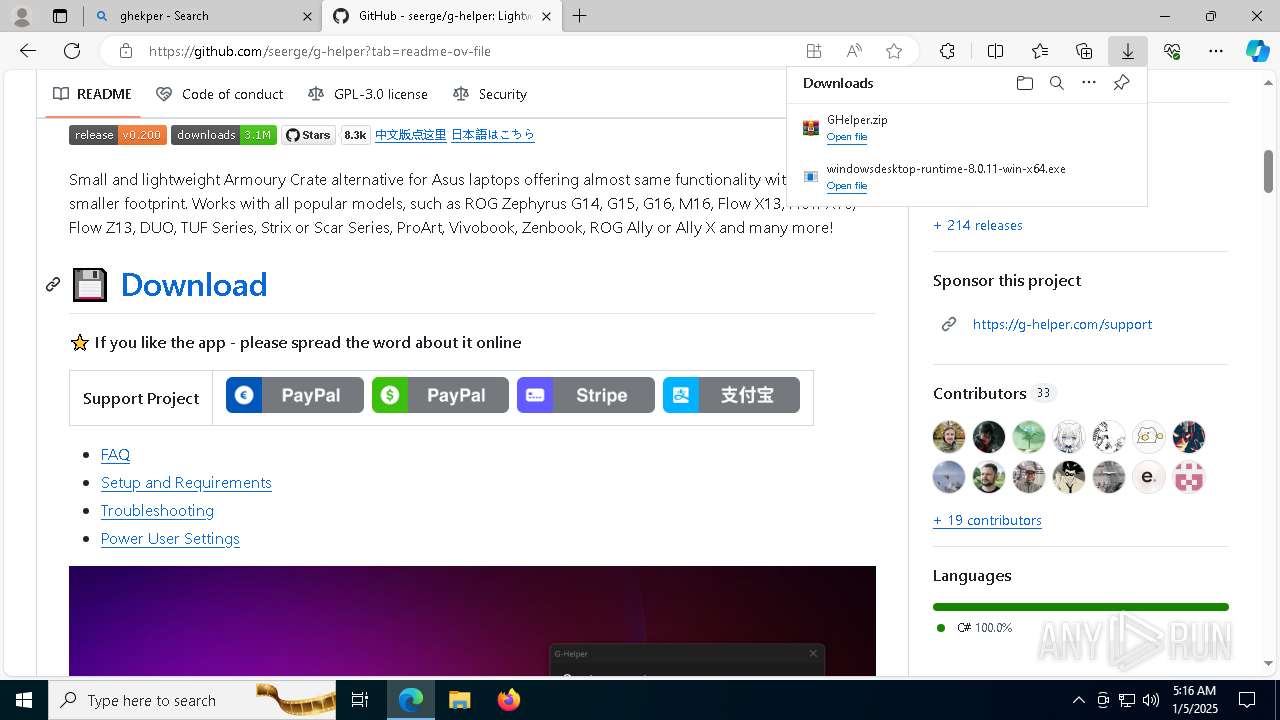Image resolution: width=1280 pixels, height=720 pixels.
Task: Click the release v0.200 badge
Action: pos(118,135)
